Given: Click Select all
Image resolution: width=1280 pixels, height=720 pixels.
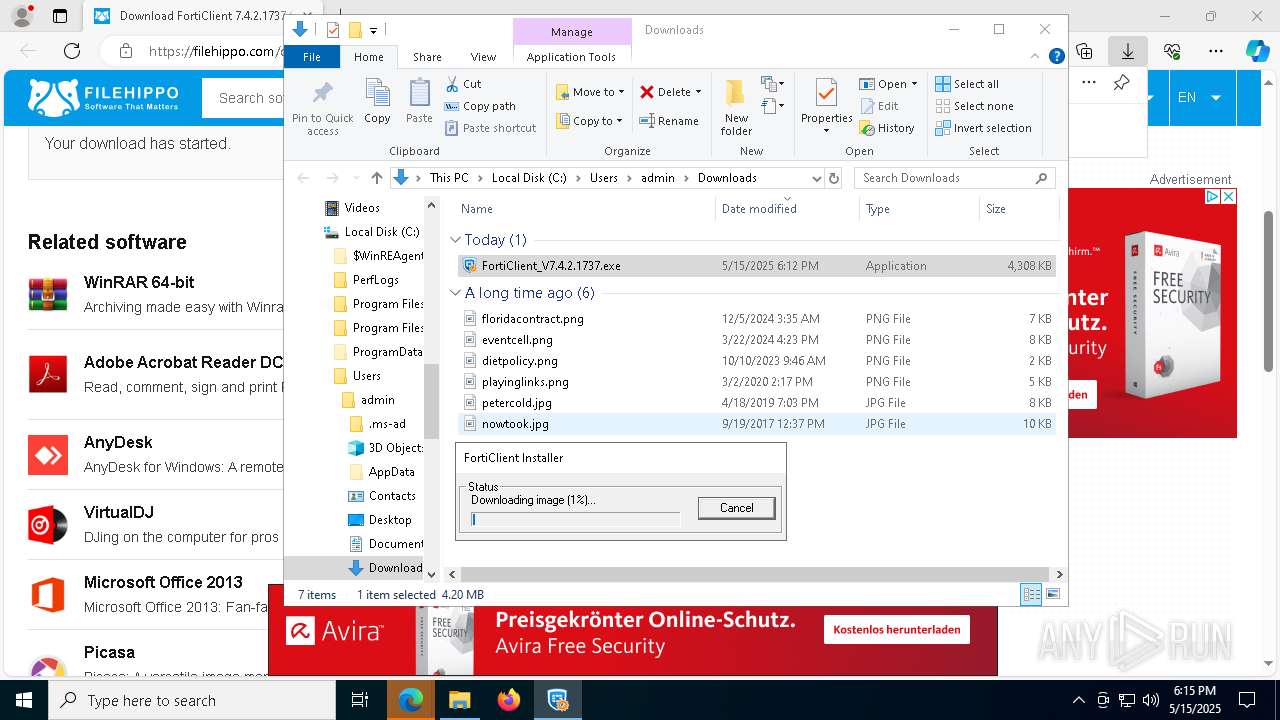Looking at the screenshot, I should [967, 84].
